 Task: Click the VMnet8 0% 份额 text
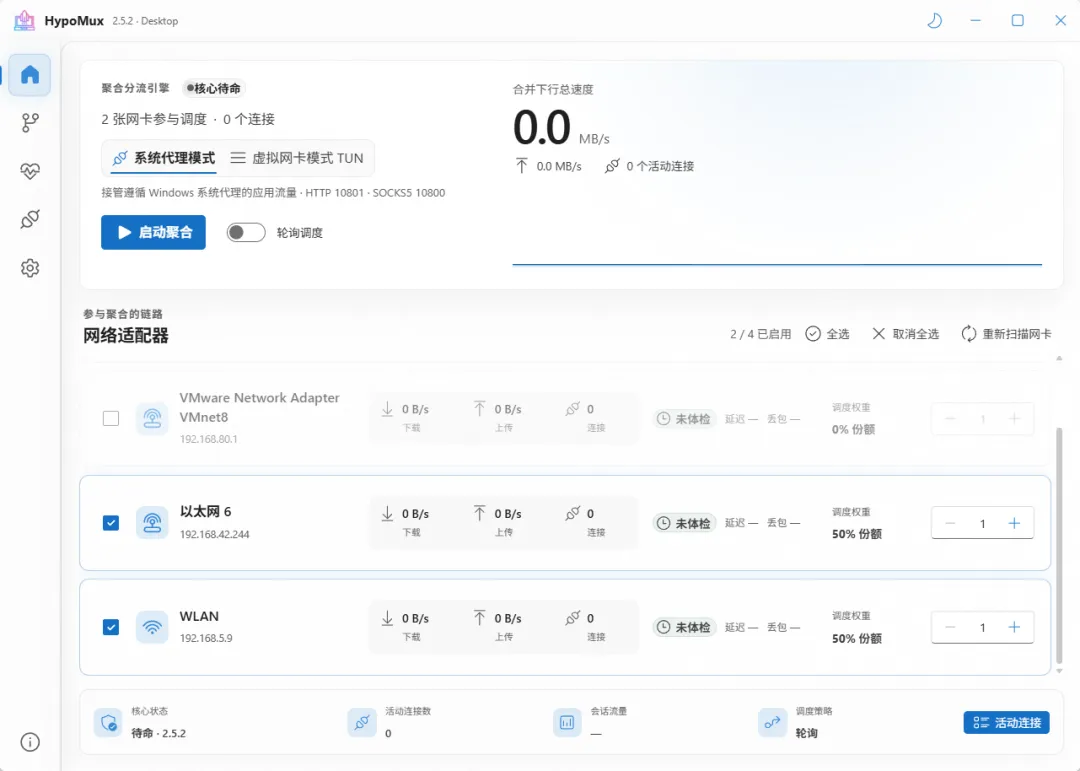click(853, 429)
